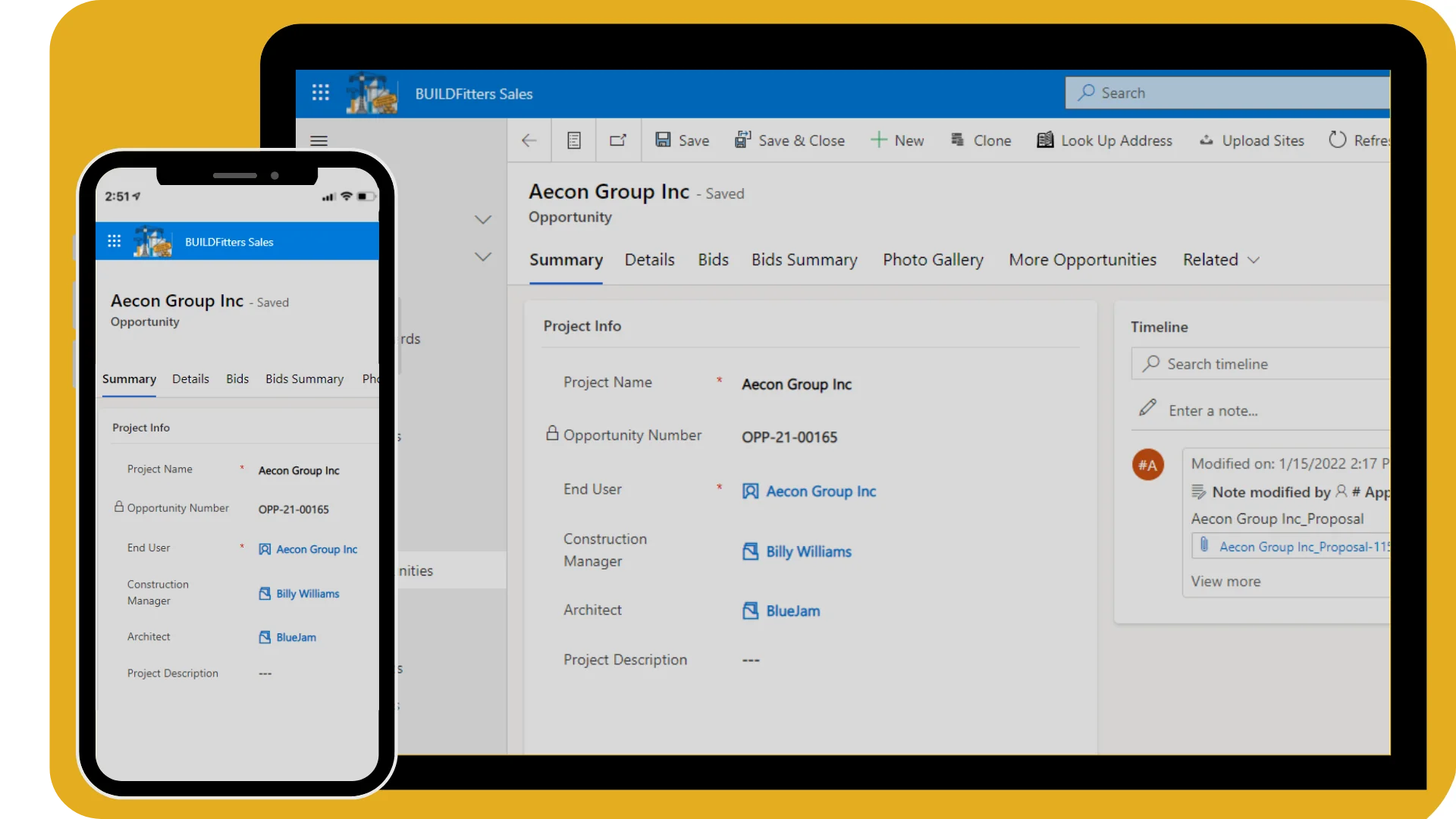Open BlueJam link on phone
1456x819 pixels.
point(296,638)
